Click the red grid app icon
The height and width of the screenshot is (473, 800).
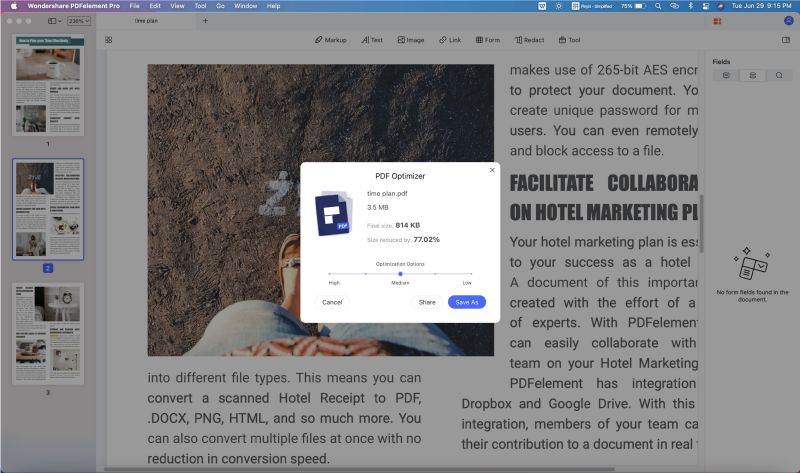coord(717,21)
